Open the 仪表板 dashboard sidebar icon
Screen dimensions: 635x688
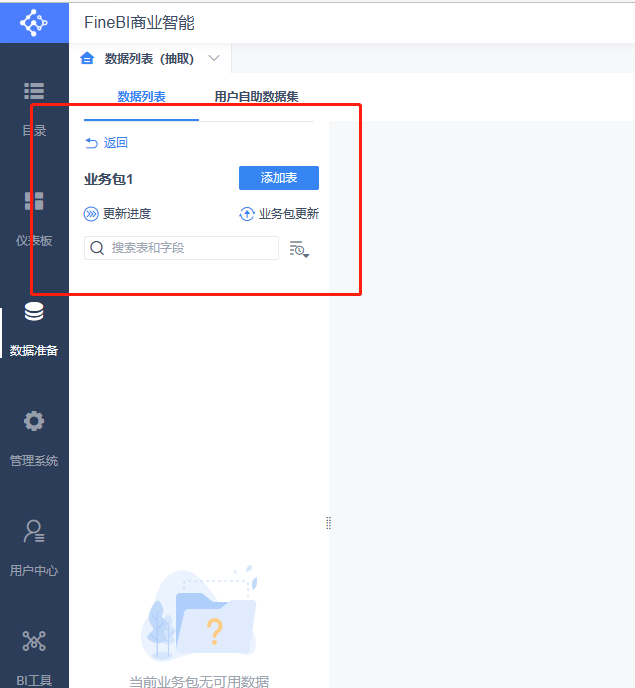(34, 201)
